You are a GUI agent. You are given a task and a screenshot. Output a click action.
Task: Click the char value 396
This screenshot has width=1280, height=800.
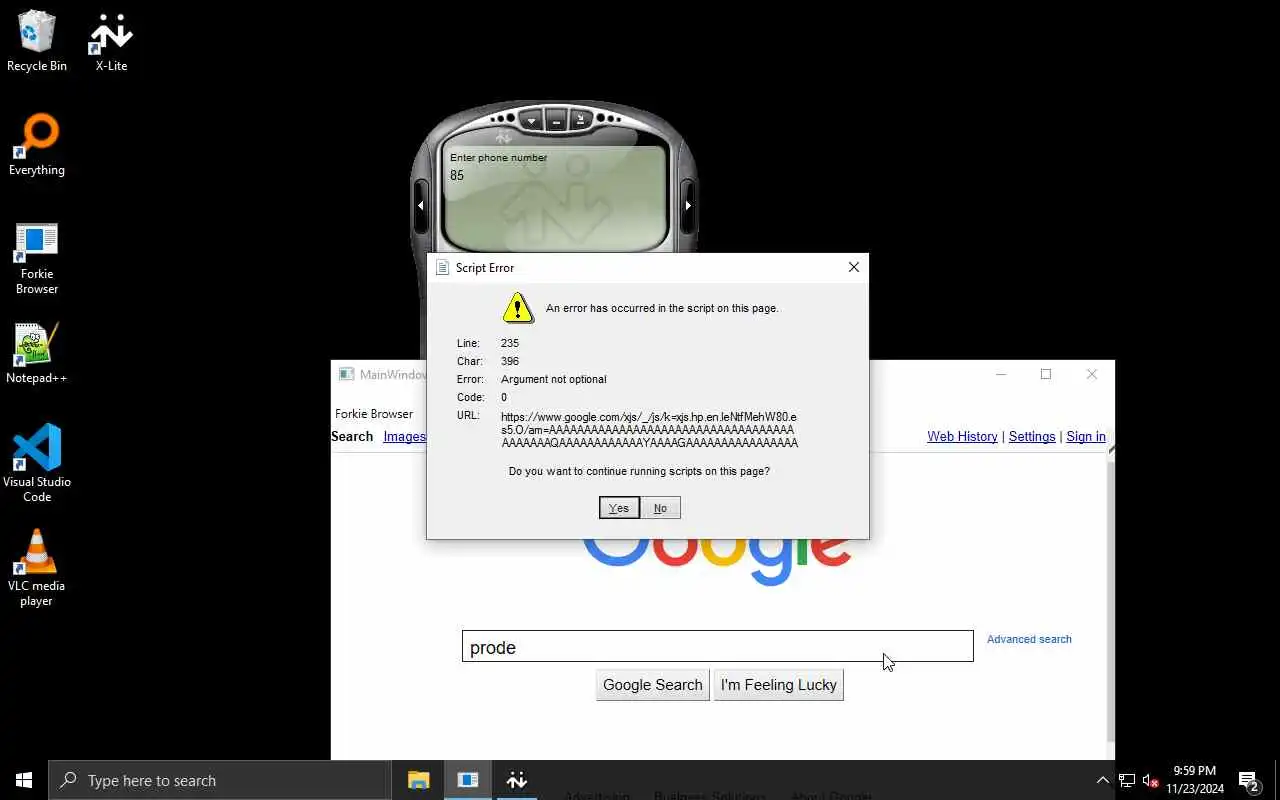(x=509, y=361)
